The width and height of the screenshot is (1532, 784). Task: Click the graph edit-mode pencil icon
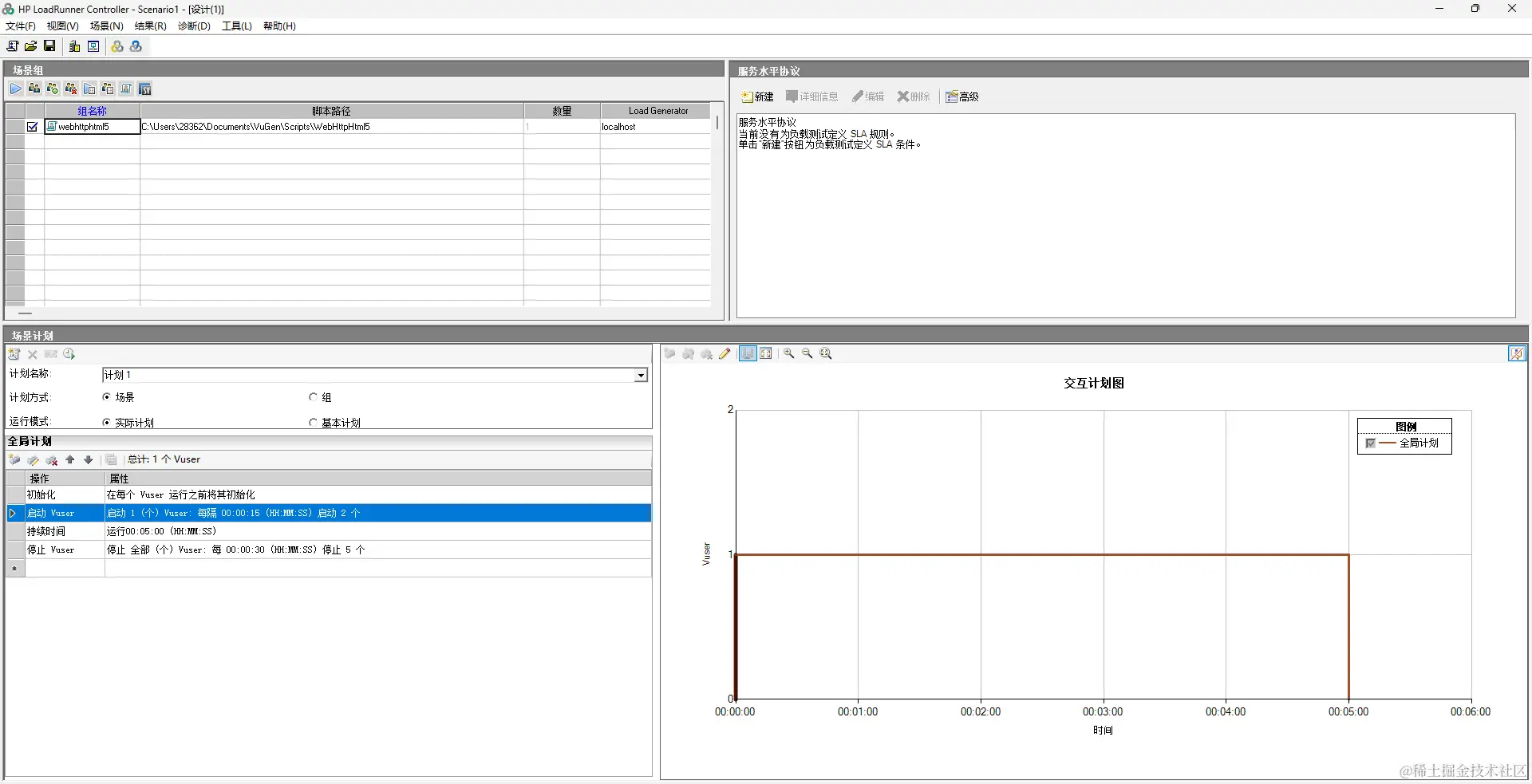pyautogui.click(x=725, y=353)
